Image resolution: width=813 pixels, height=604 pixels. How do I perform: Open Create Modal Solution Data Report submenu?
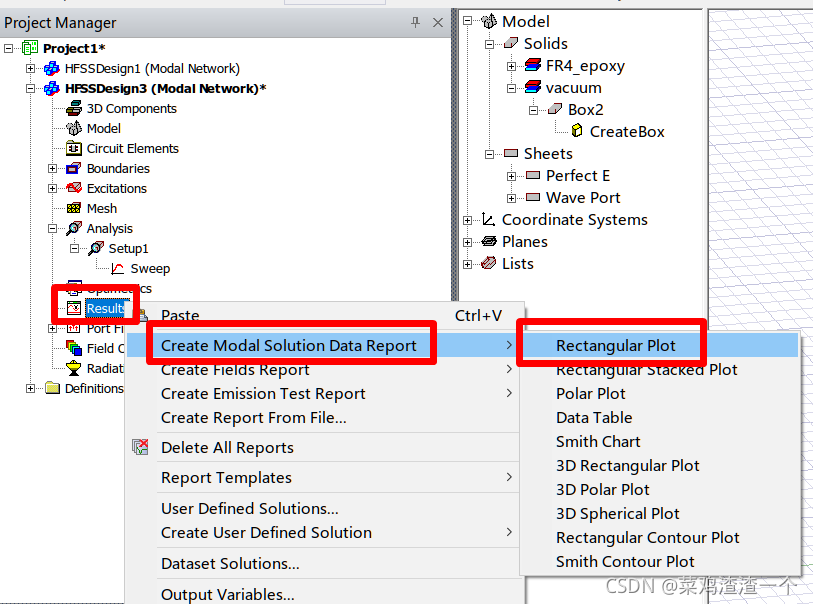[x=323, y=345]
